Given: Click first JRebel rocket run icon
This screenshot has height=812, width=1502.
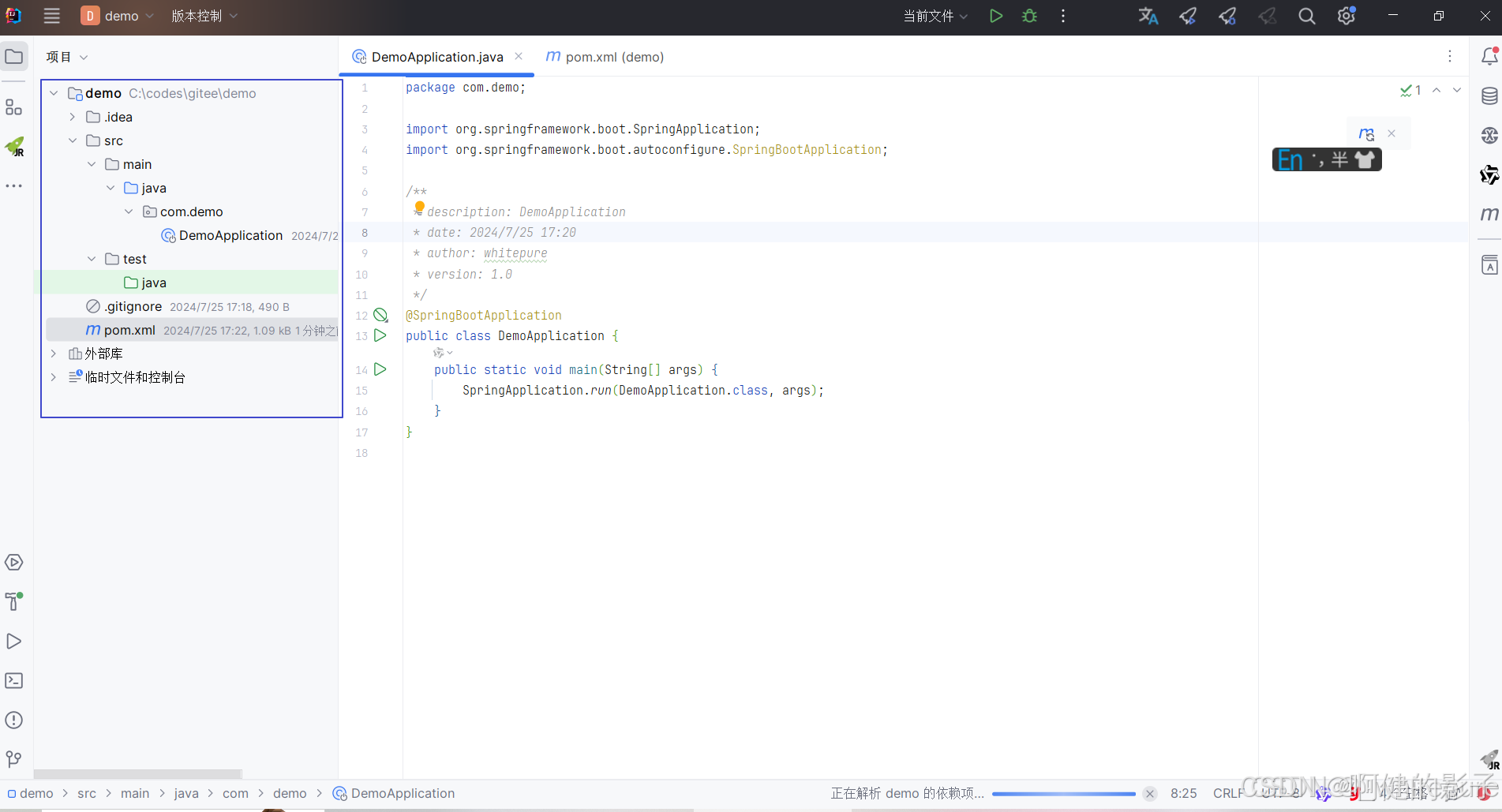Looking at the screenshot, I should 1188,16.
